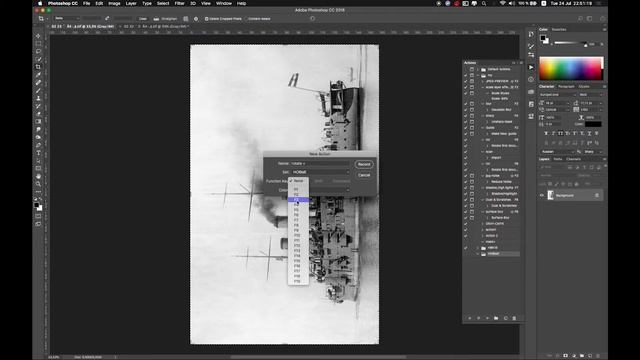
Task: Toggle item checkmark for JPEG-PREVIEW action
Action: pos(466,81)
